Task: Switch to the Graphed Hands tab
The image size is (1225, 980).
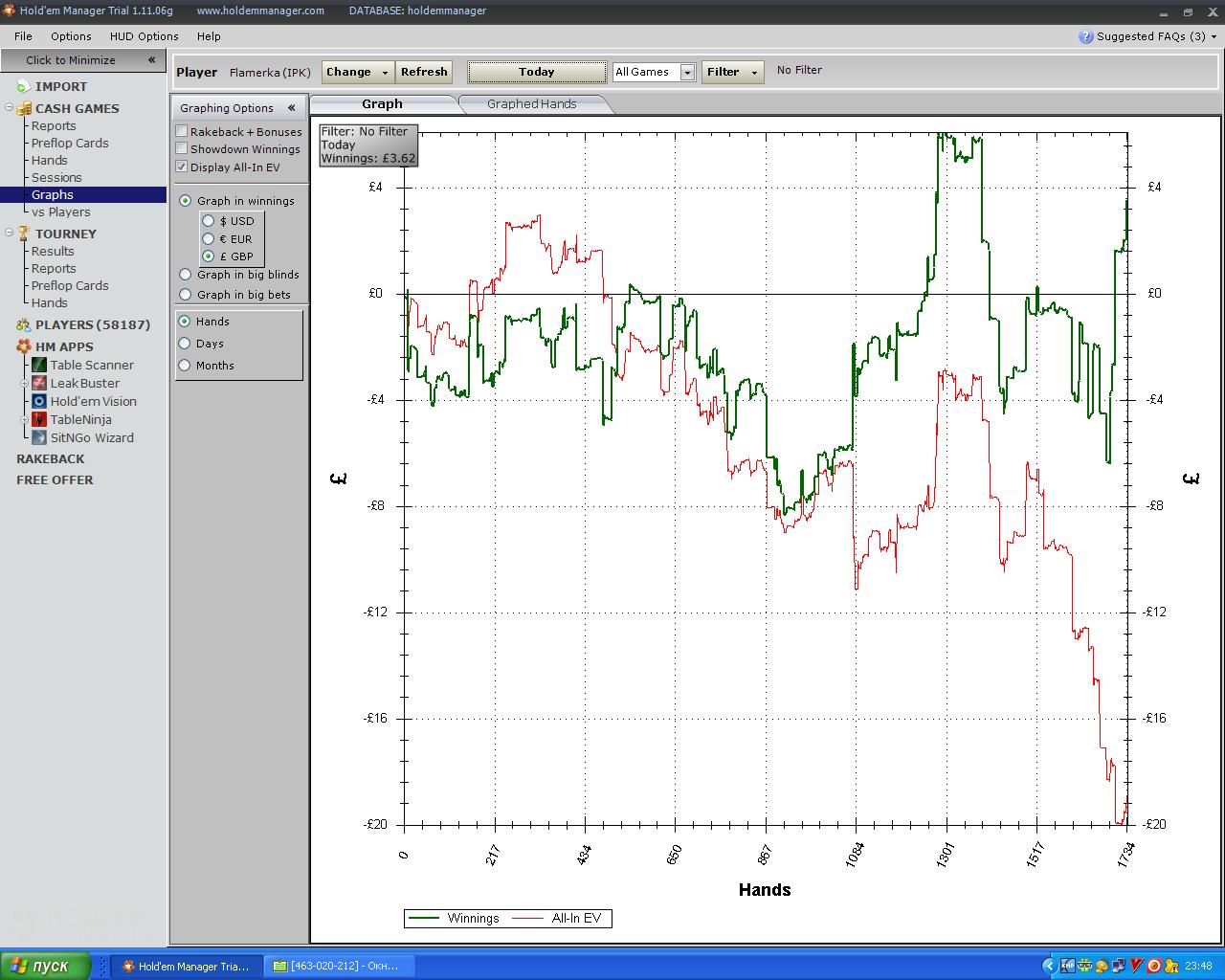Action: tap(531, 104)
